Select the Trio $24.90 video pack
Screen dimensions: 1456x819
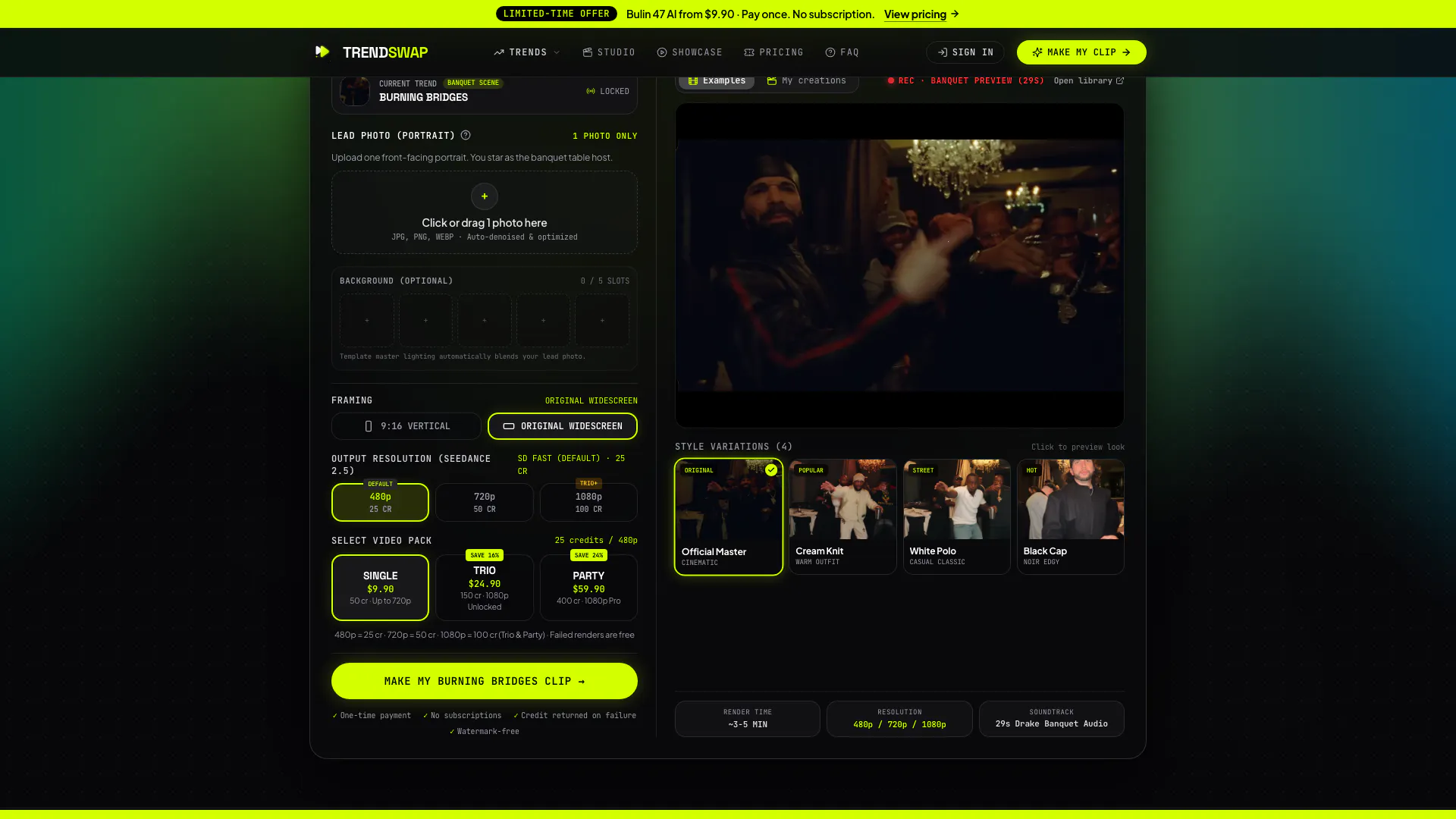point(485,588)
